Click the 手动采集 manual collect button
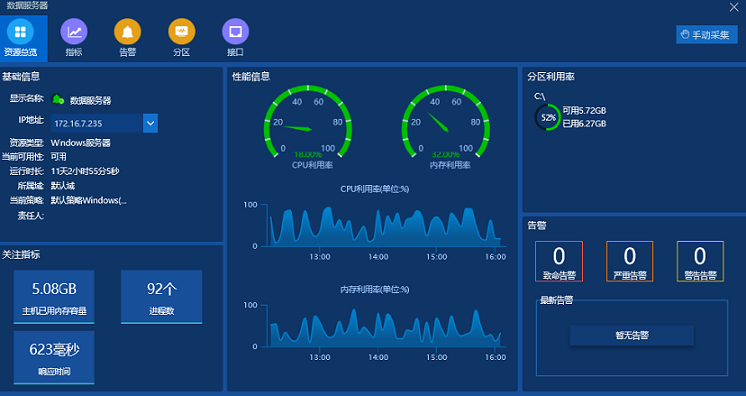The height and width of the screenshot is (396, 746). [x=707, y=35]
